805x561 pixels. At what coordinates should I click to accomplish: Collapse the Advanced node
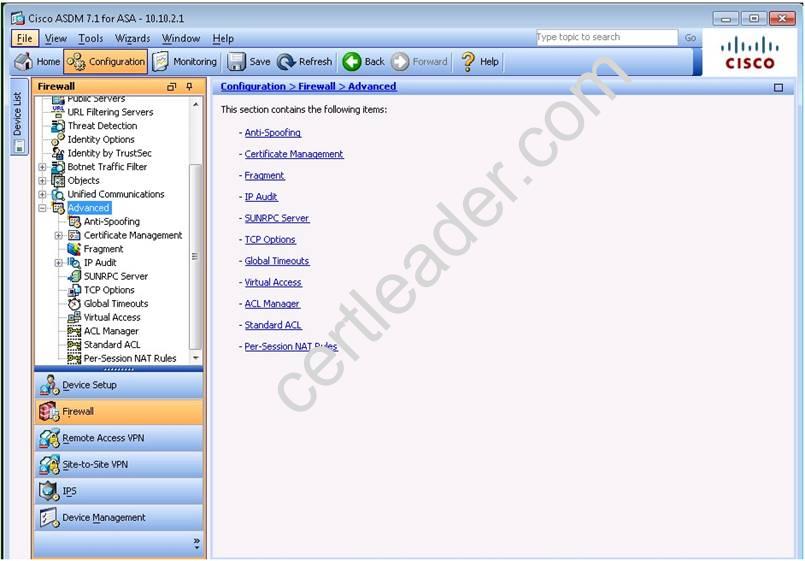tap(43, 208)
